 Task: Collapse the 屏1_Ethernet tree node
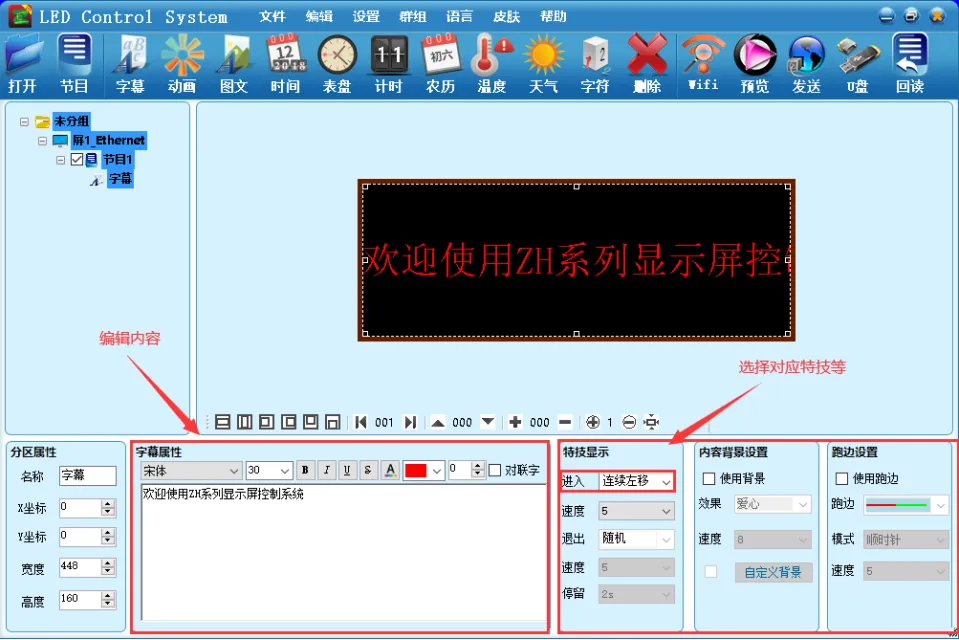pos(42,141)
